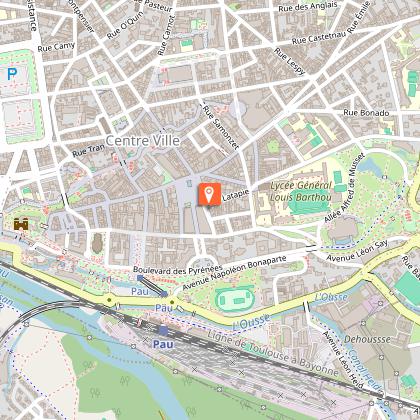Click the brown castle icon

click(21, 224)
